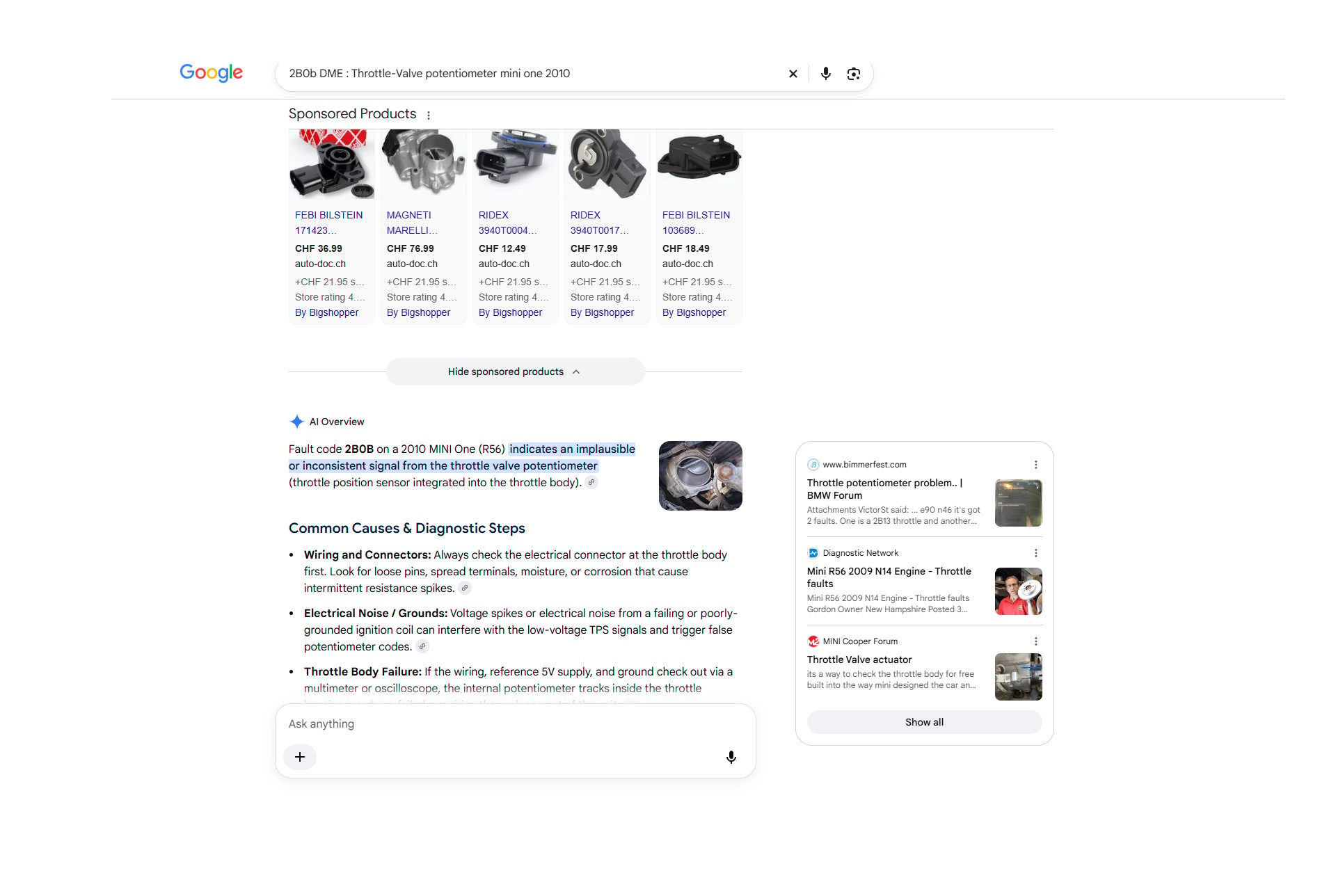Open thumbnail of bimmerfest.com result

[x=1018, y=503]
